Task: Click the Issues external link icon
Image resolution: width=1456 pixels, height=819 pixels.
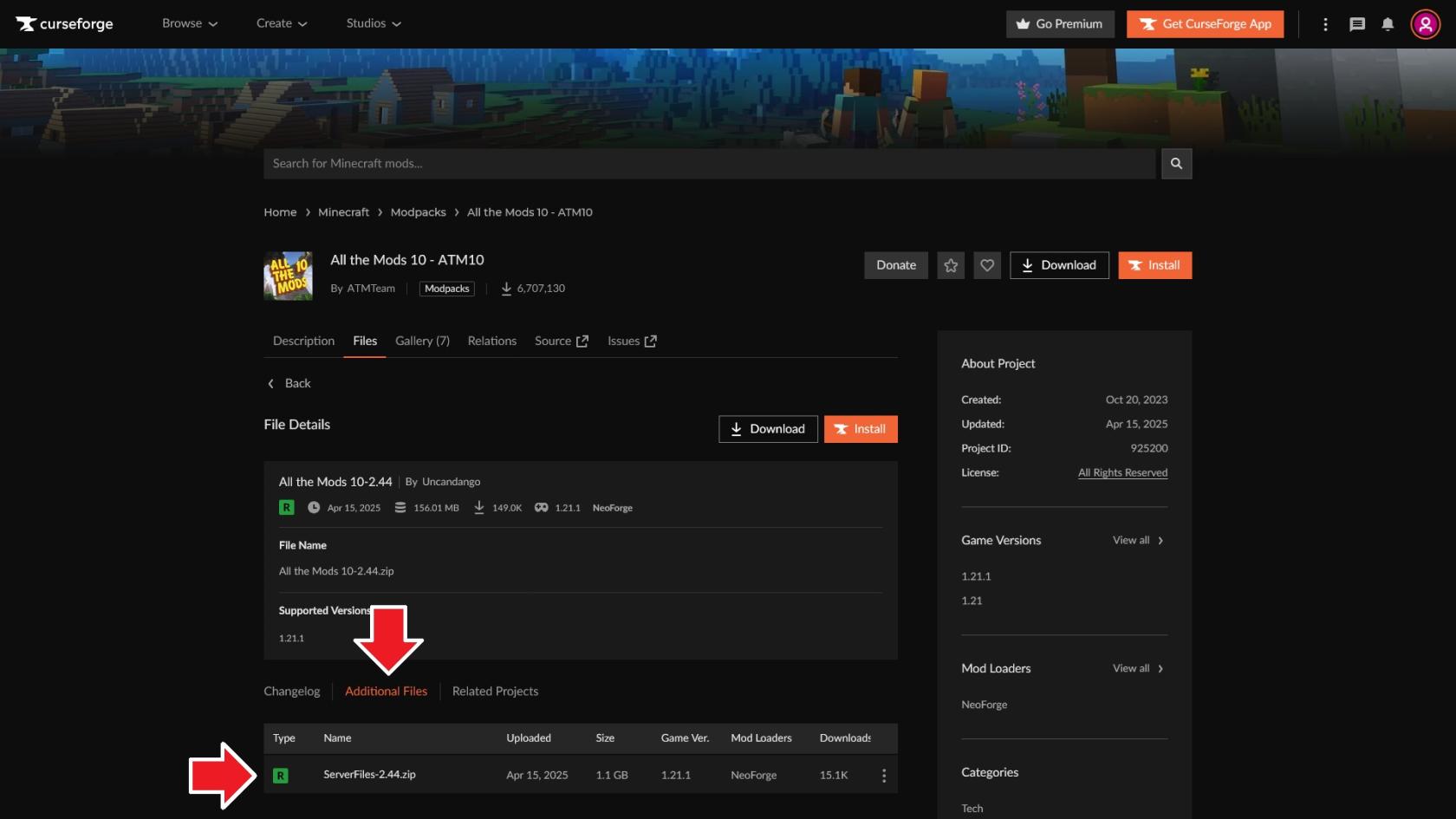Action: tap(651, 341)
